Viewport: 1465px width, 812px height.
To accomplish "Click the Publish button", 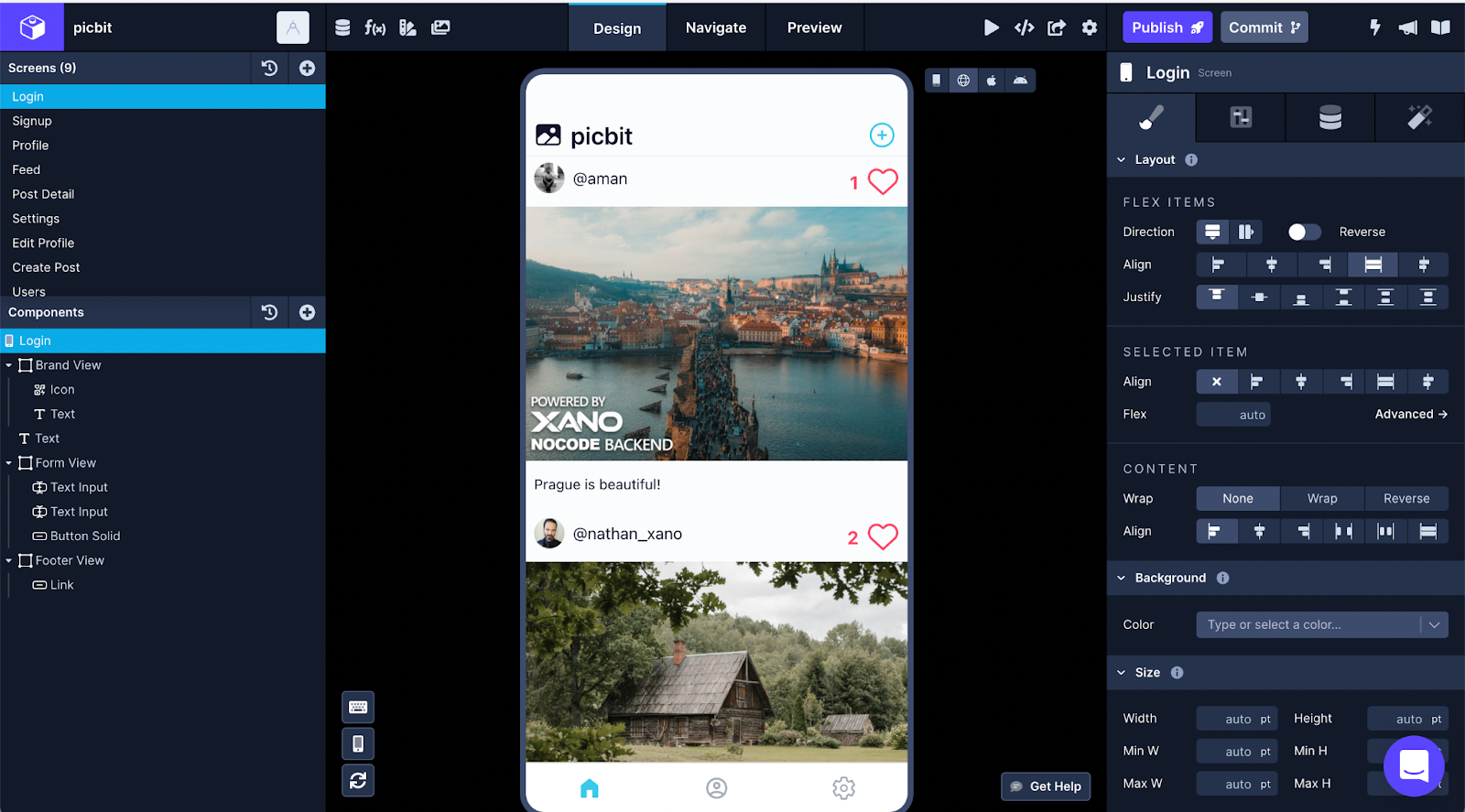I will (x=1167, y=27).
